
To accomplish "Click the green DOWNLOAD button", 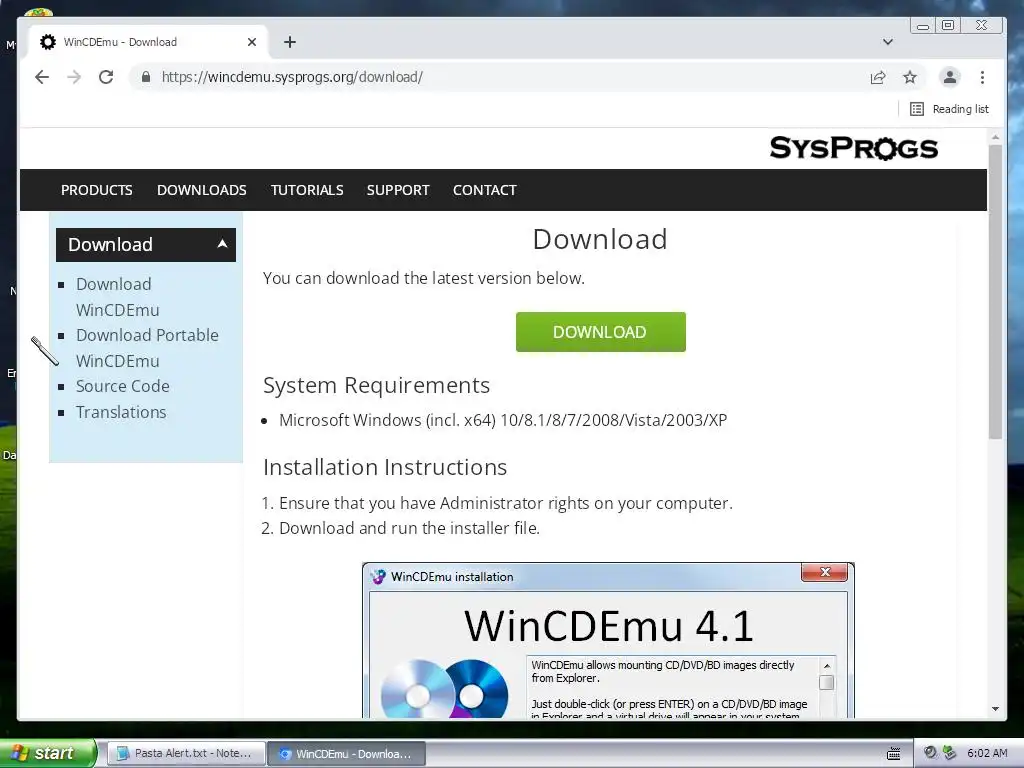I will click(x=601, y=332).
